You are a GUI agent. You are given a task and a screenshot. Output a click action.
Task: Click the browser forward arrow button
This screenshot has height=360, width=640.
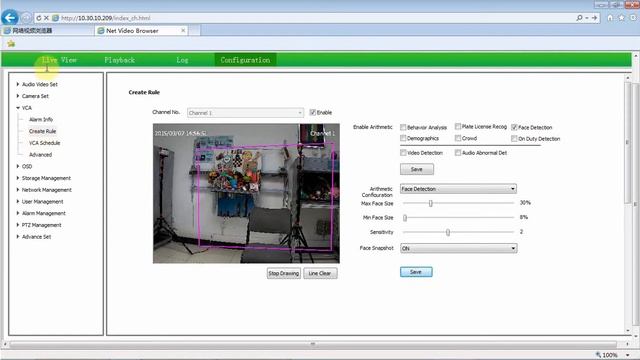tap(26, 18)
